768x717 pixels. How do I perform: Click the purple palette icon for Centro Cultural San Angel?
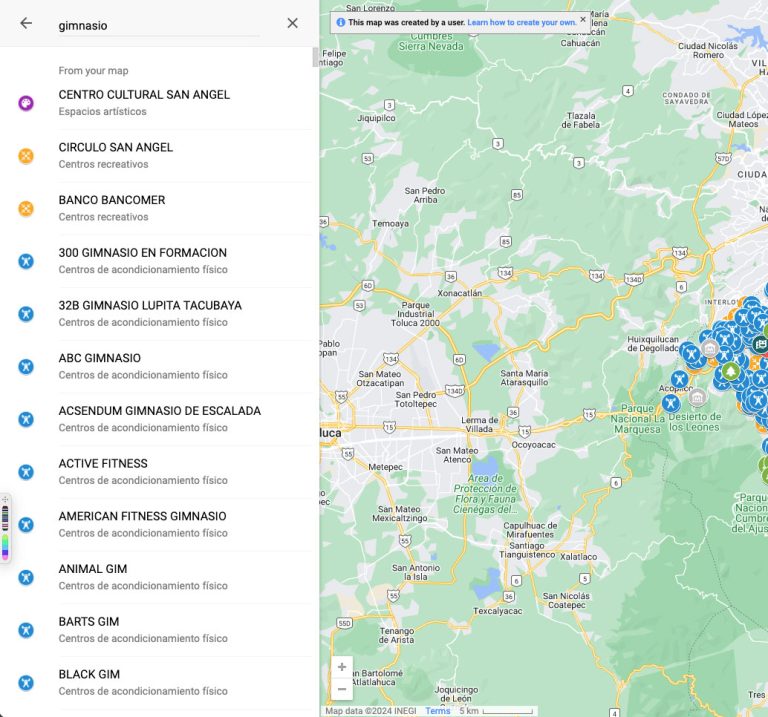26,103
